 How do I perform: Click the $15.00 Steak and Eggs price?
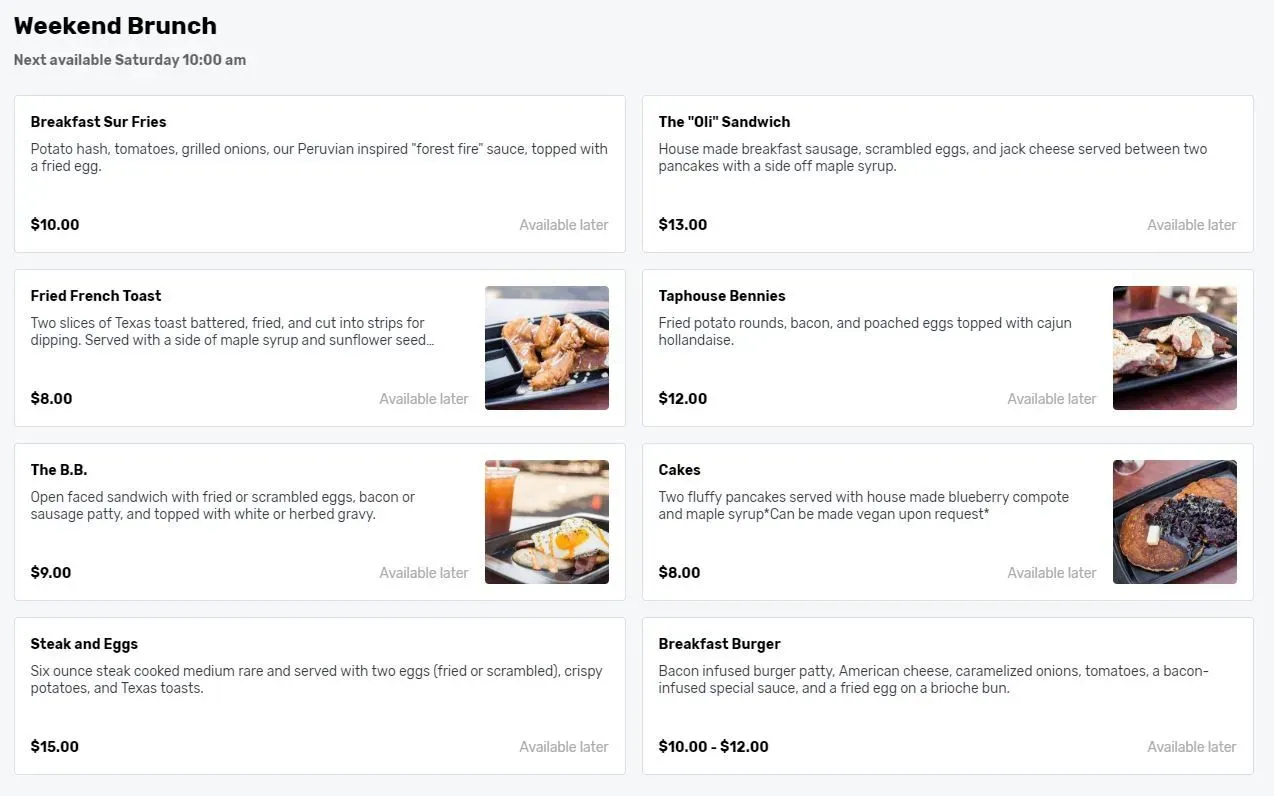55,747
